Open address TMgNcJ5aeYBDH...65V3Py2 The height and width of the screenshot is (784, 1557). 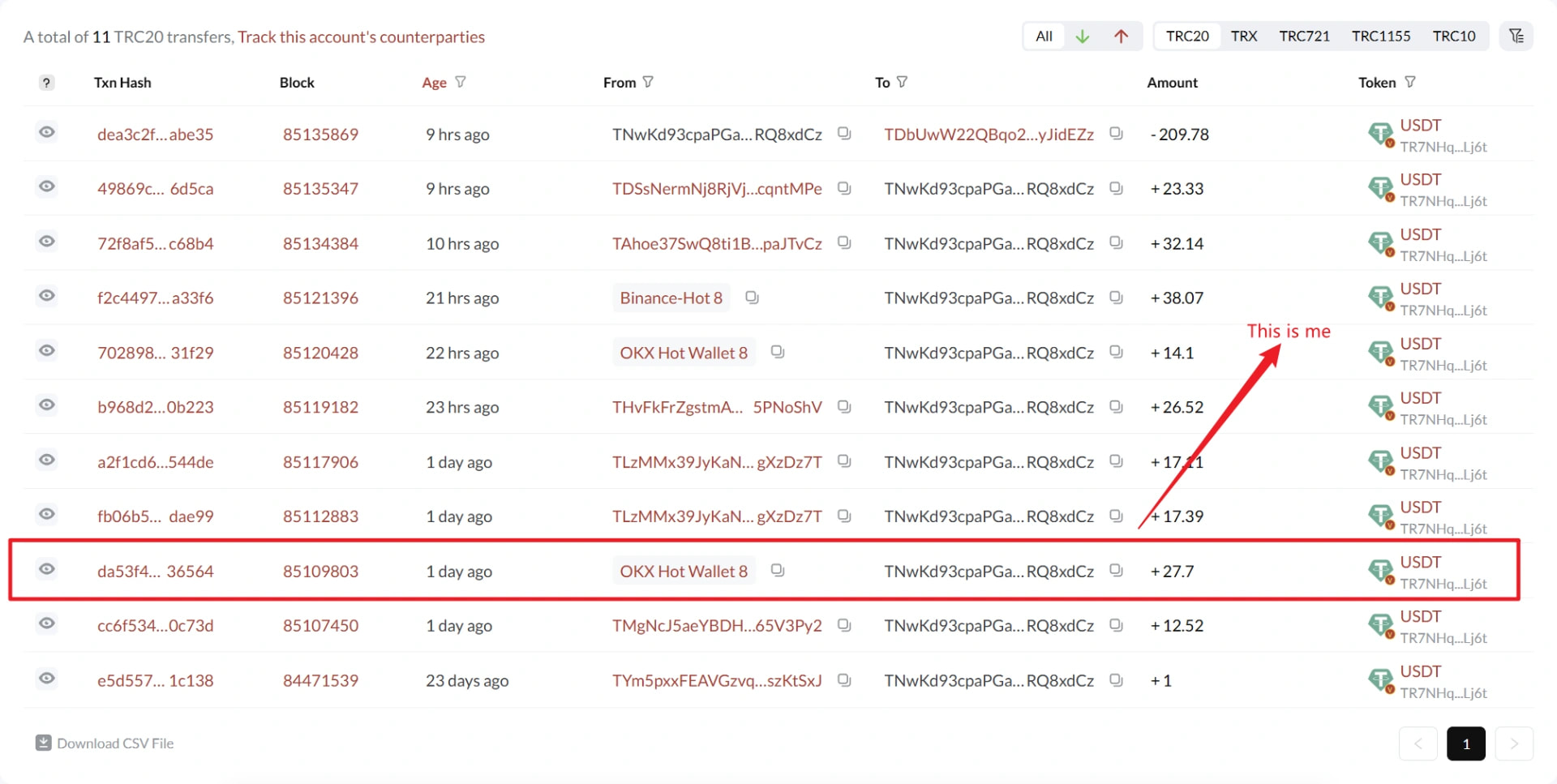click(x=717, y=626)
